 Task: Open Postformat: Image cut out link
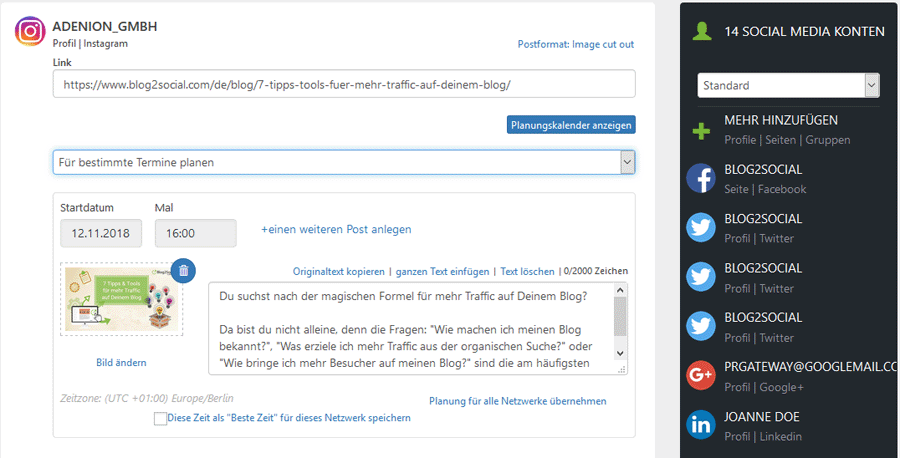576,44
